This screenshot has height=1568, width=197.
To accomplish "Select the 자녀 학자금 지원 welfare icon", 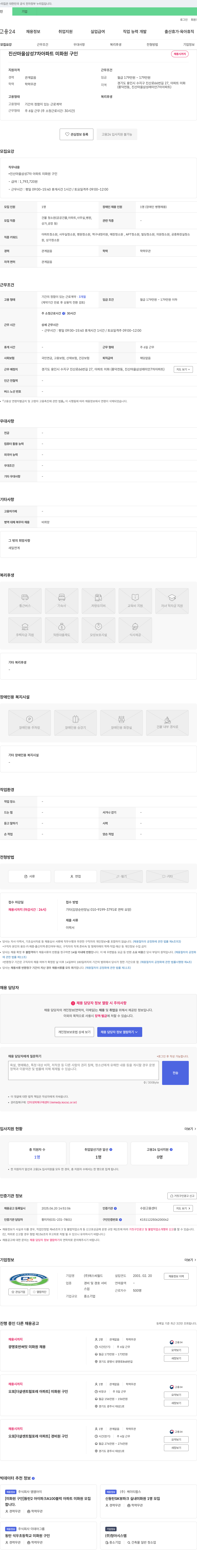I will [172, 601].
